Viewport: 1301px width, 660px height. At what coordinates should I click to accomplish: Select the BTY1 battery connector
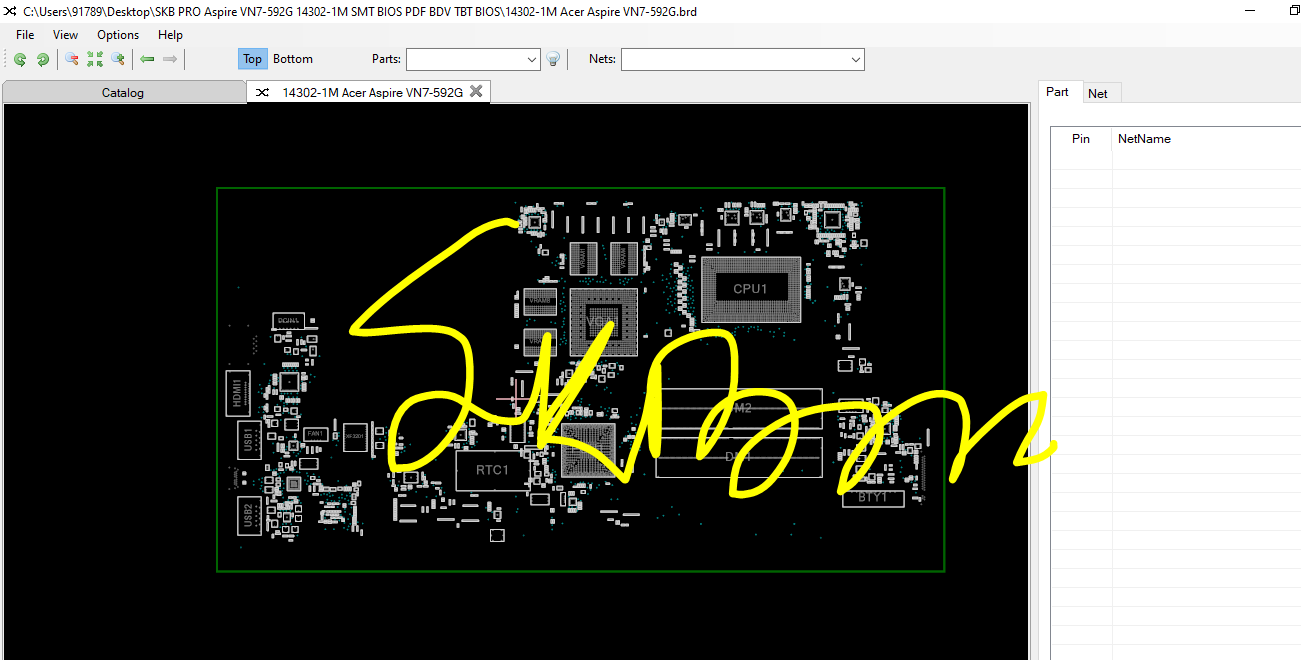pos(873,497)
